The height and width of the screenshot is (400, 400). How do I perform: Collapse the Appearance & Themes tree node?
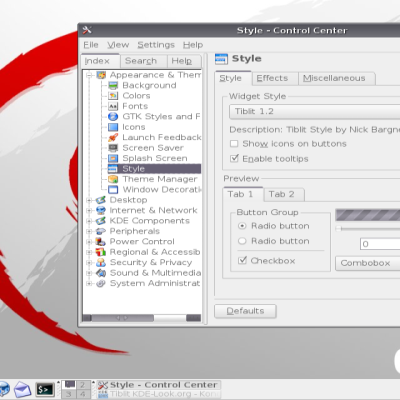(89, 75)
